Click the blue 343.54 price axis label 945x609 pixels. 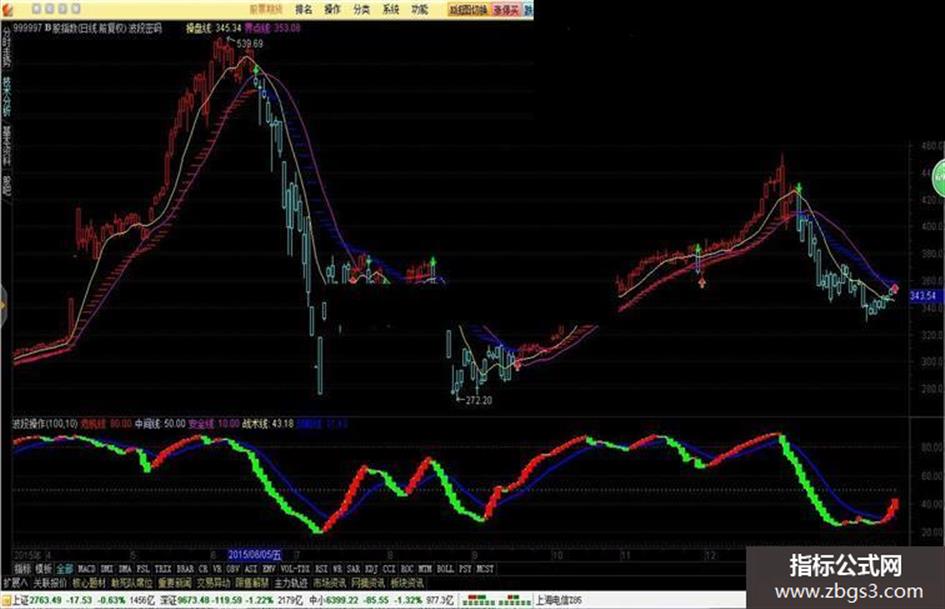click(x=923, y=295)
